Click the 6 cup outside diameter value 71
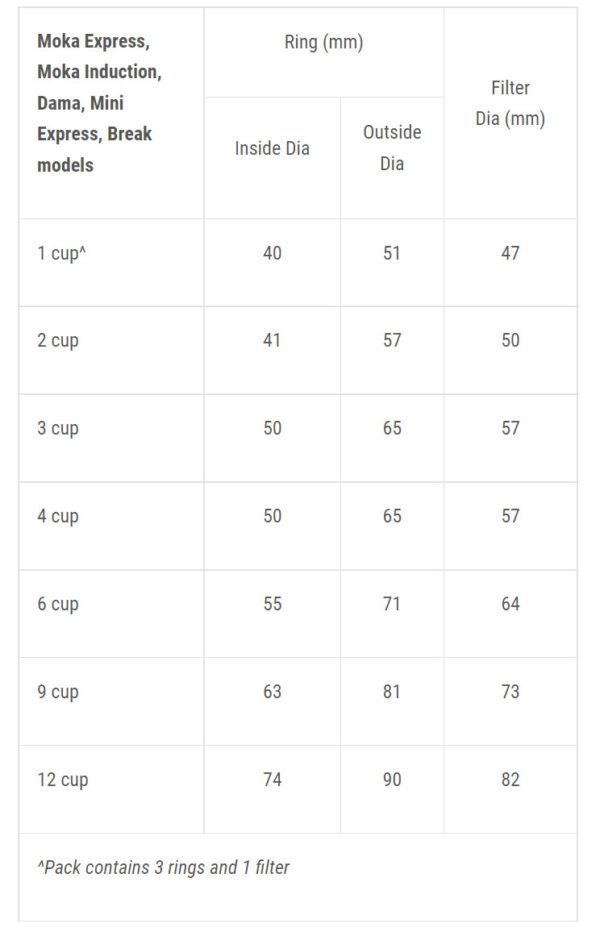The image size is (600, 932). point(392,604)
